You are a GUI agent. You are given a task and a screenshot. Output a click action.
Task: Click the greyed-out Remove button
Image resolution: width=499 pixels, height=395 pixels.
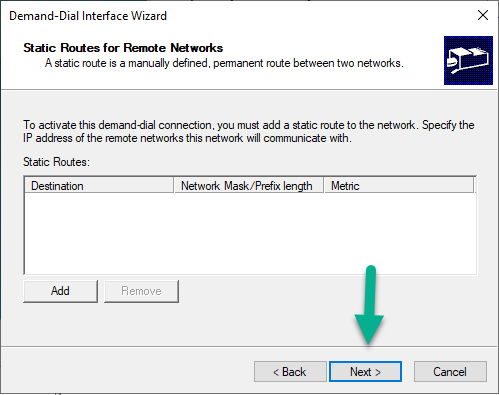141,291
